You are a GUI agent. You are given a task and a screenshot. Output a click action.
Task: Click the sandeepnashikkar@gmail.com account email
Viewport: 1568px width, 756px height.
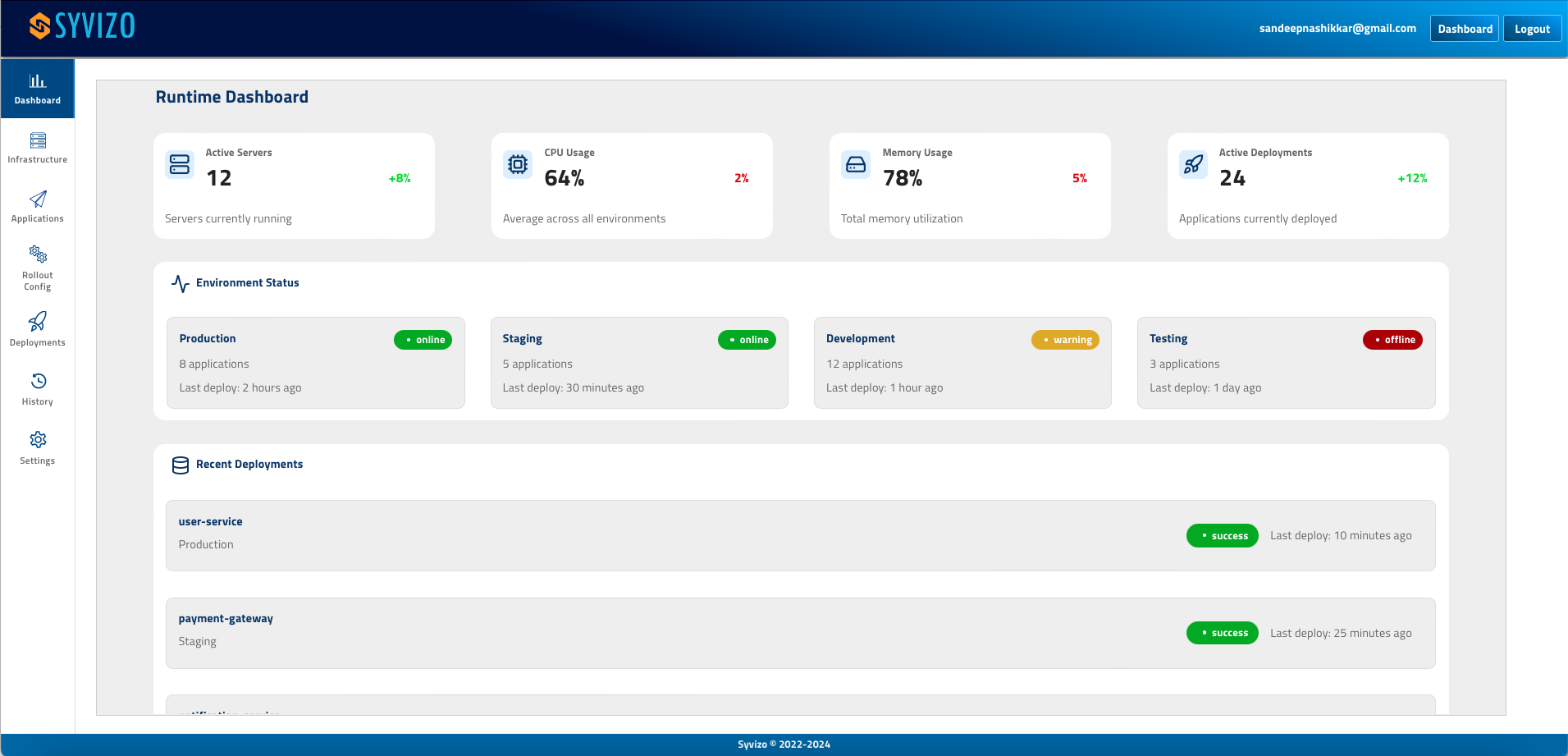pos(1337,28)
